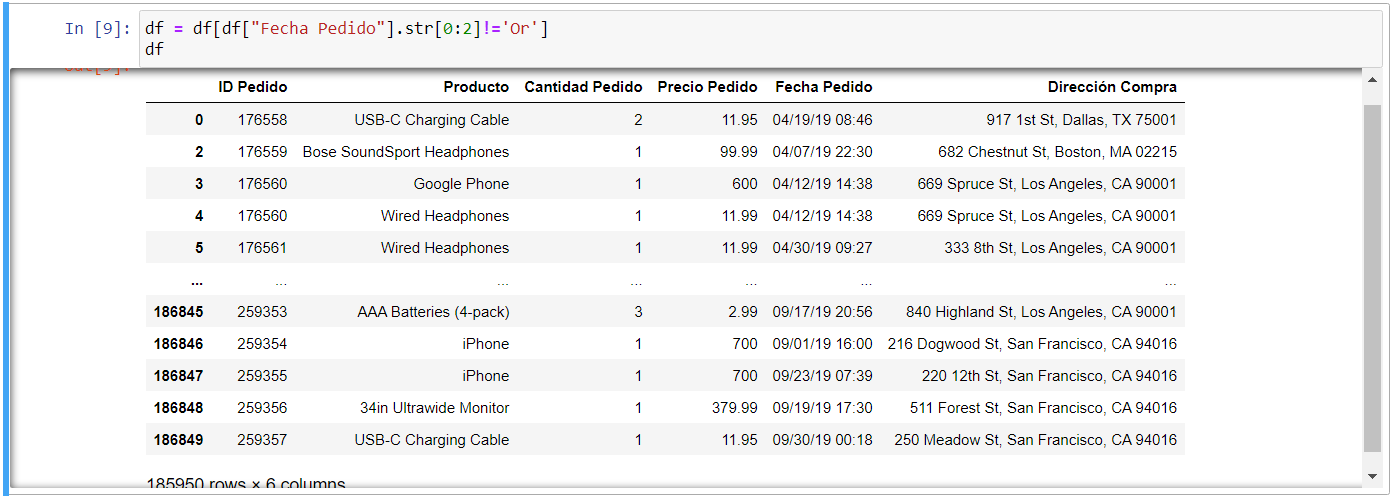Image resolution: width=1397 pixels, height=502 pixels.
Task: Click the scroll down arrow of output area
Action: click(x=1372, y=476)
